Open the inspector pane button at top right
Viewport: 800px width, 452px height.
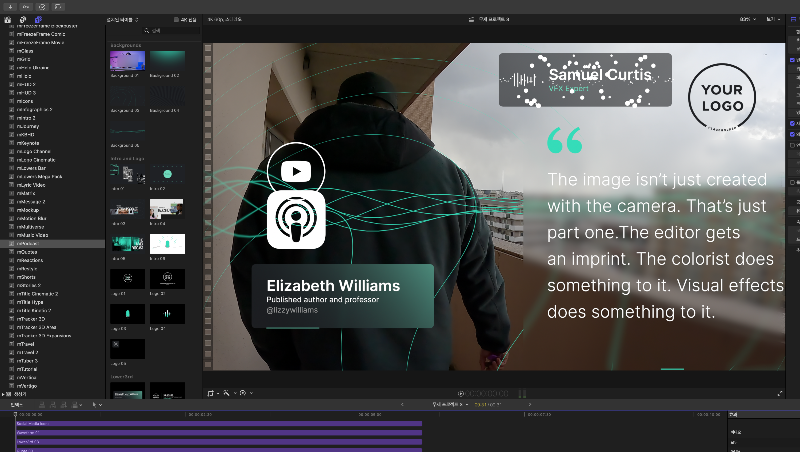[793, 19]
